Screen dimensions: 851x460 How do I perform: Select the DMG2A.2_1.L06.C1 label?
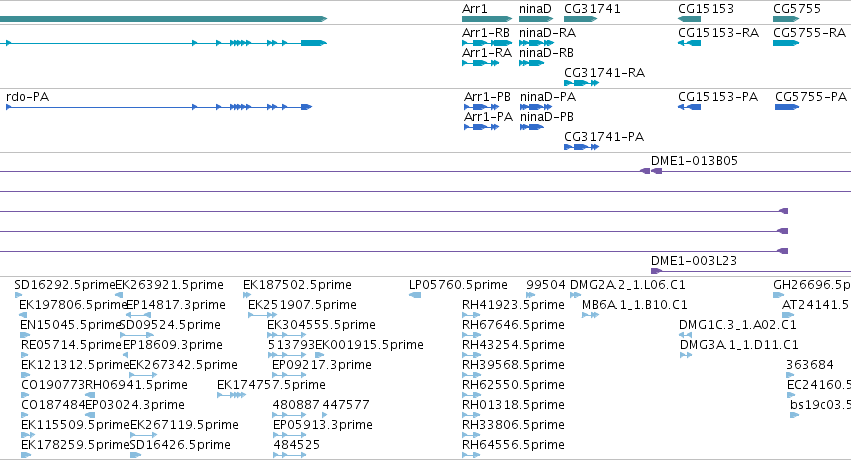[x=628, y=285]
